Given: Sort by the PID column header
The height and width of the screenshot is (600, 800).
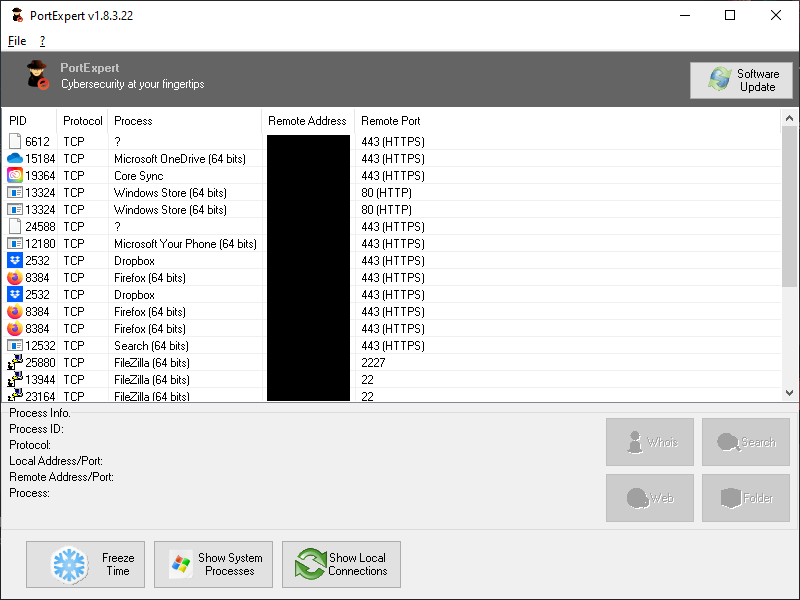Looking at the screenshot, I should (x=18, y=121).
